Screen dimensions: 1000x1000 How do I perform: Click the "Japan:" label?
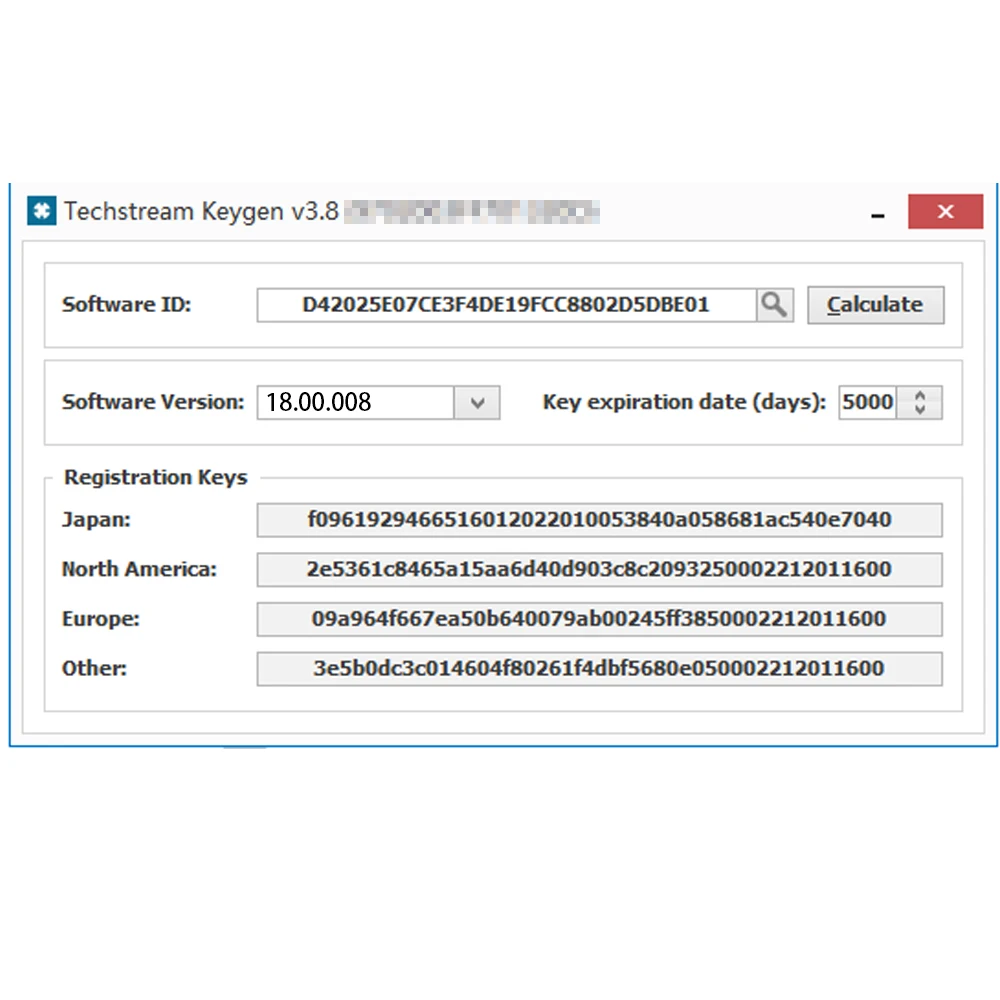[96, 520]
